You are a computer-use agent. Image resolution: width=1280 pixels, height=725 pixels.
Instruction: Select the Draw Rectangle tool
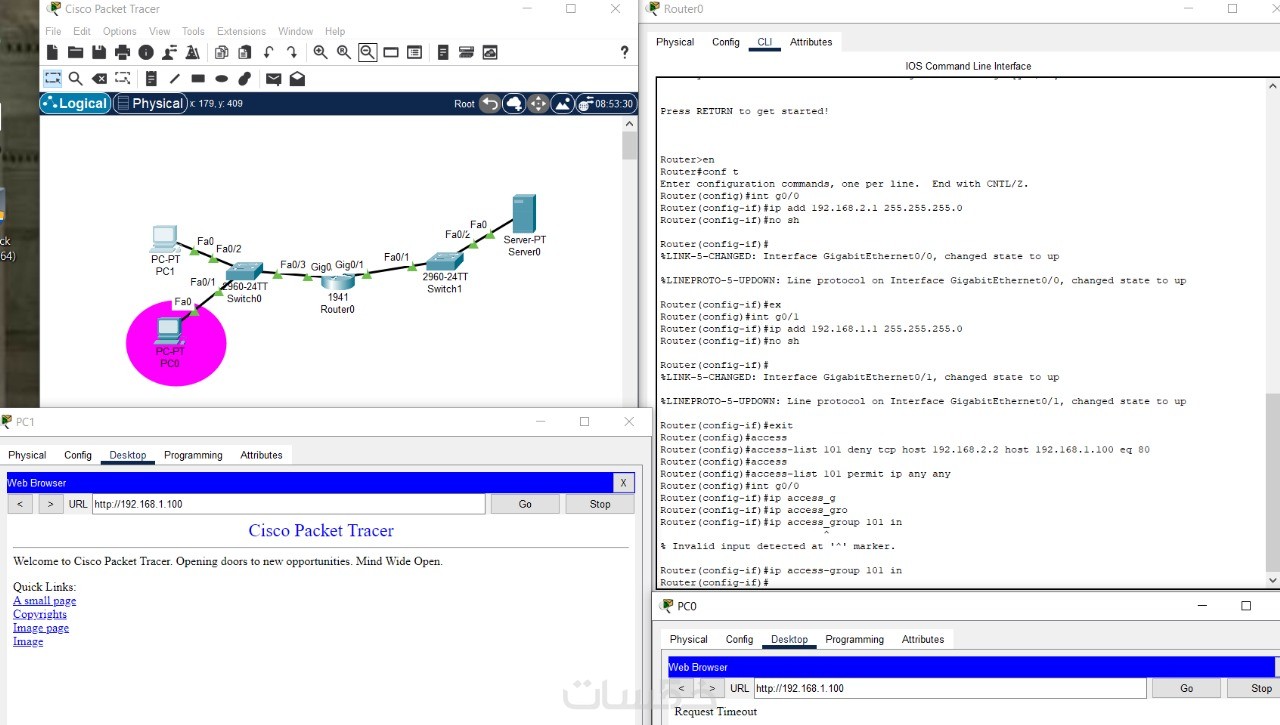coord(198,78)
